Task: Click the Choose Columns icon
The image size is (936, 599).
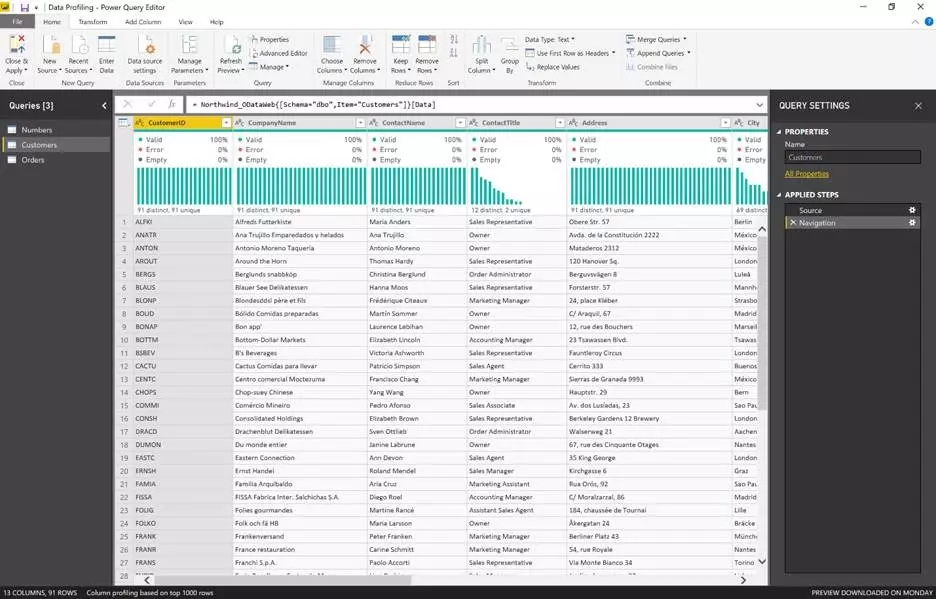Action: pyautogui.click(x=332, y=45)
